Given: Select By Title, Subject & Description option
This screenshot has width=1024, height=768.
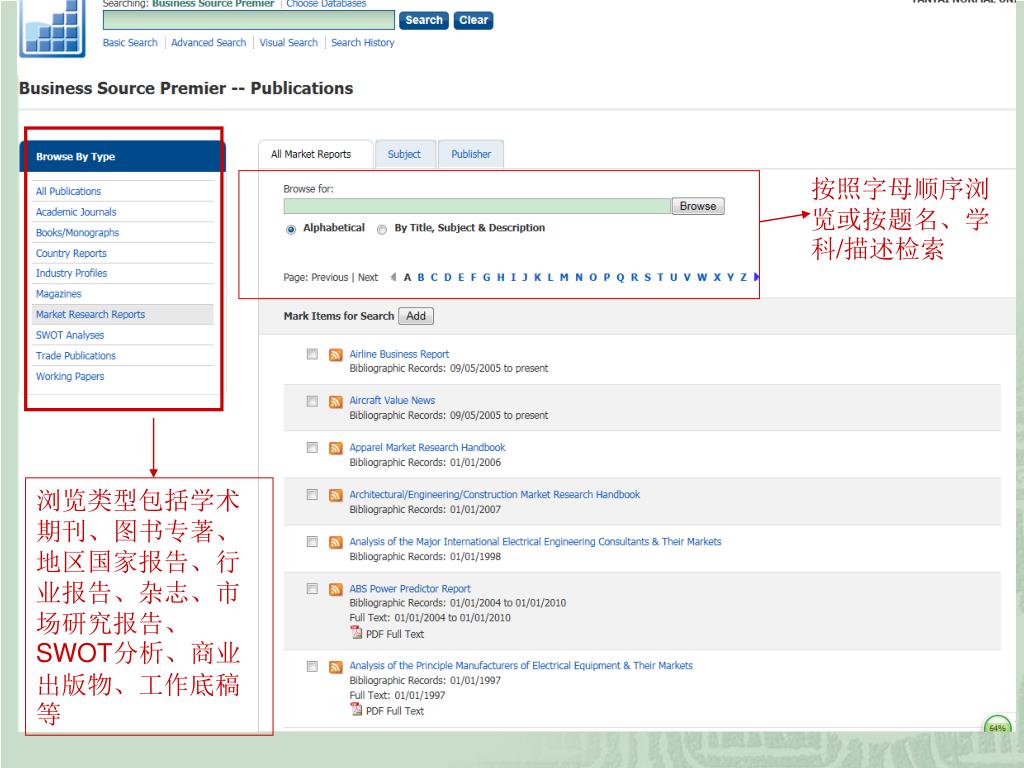Looking at the screenshot, I should pyautogui.click(x=382, y=229).
